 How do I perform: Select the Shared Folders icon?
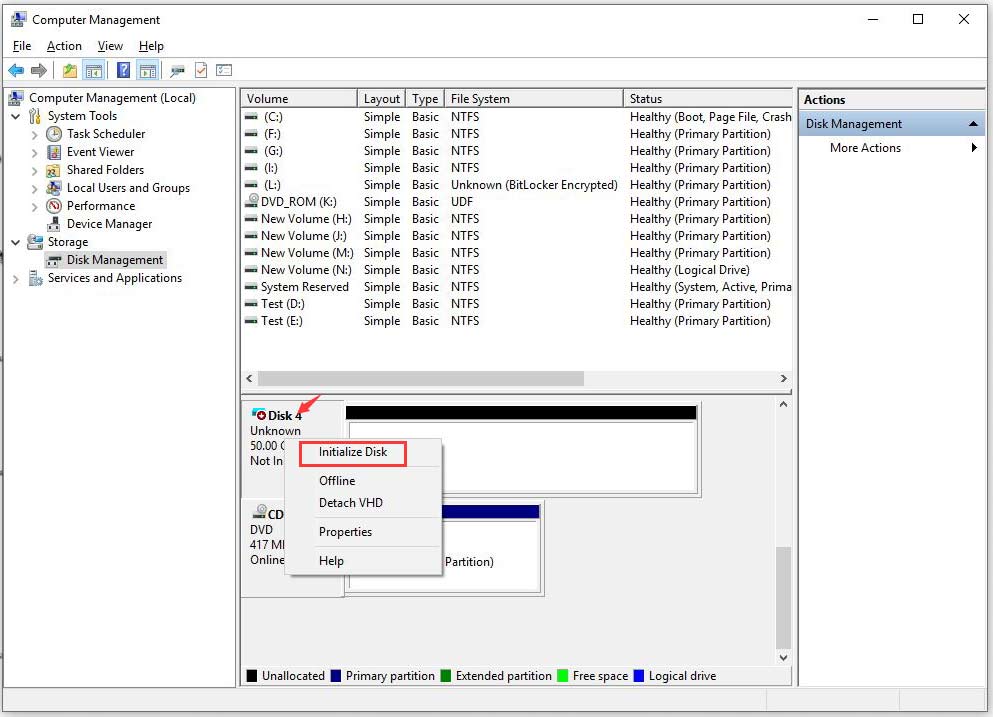pyautogui.click(x=53, y=170)
